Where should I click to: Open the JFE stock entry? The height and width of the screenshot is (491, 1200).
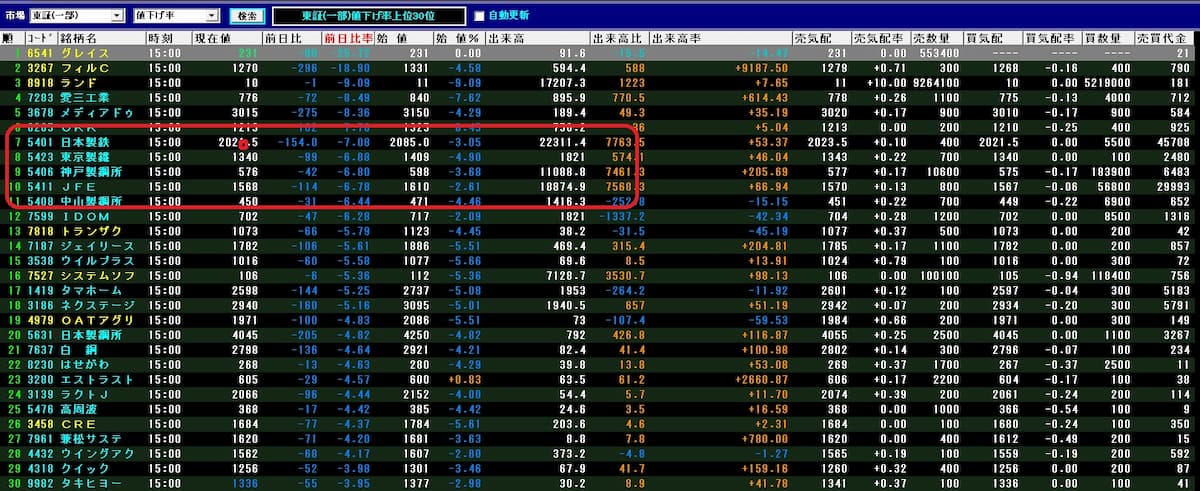tap(78, 186)
